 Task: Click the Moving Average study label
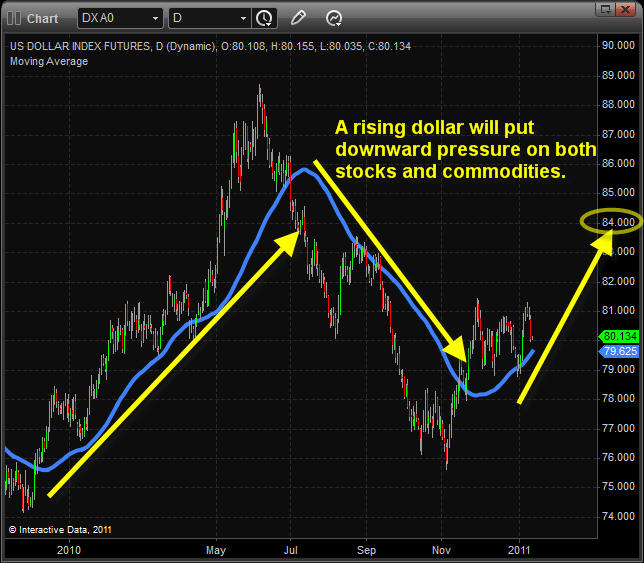pyautogui.click(x=49, y=61)
